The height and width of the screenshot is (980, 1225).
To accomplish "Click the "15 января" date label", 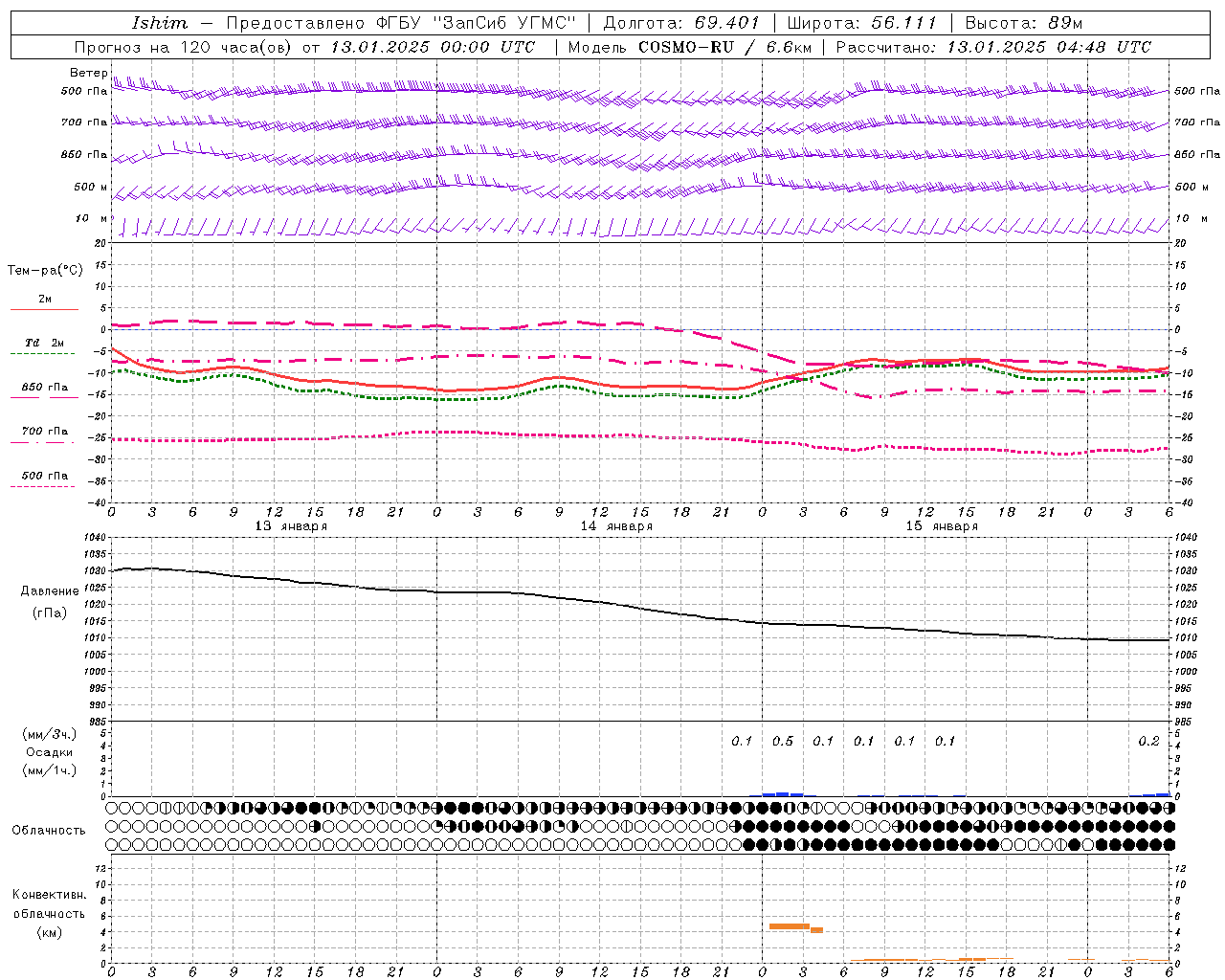I will point(942,526).
